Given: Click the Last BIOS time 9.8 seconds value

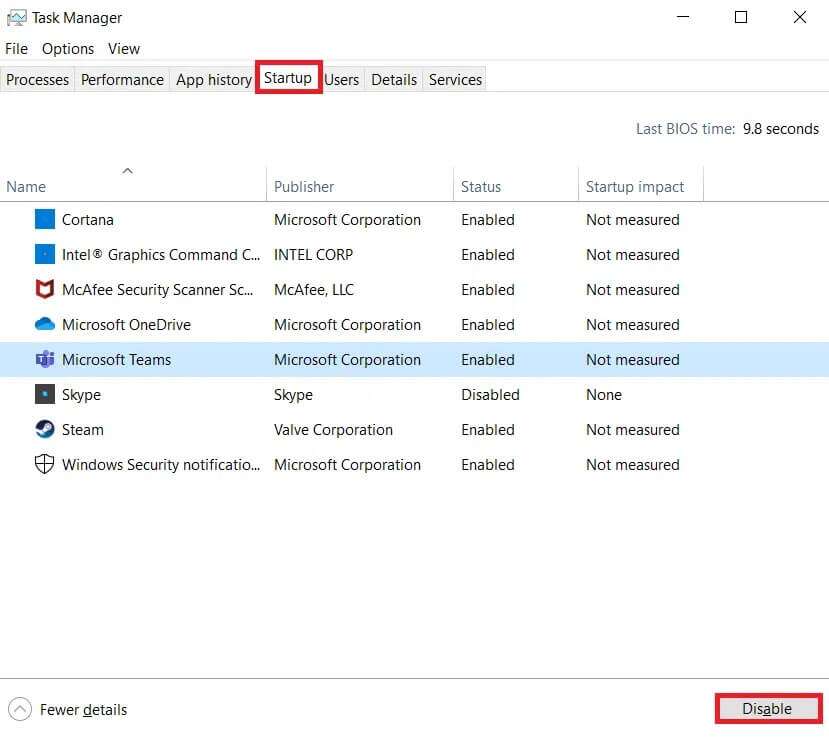Looking at the screenshot, I should (x=780, y=128).
